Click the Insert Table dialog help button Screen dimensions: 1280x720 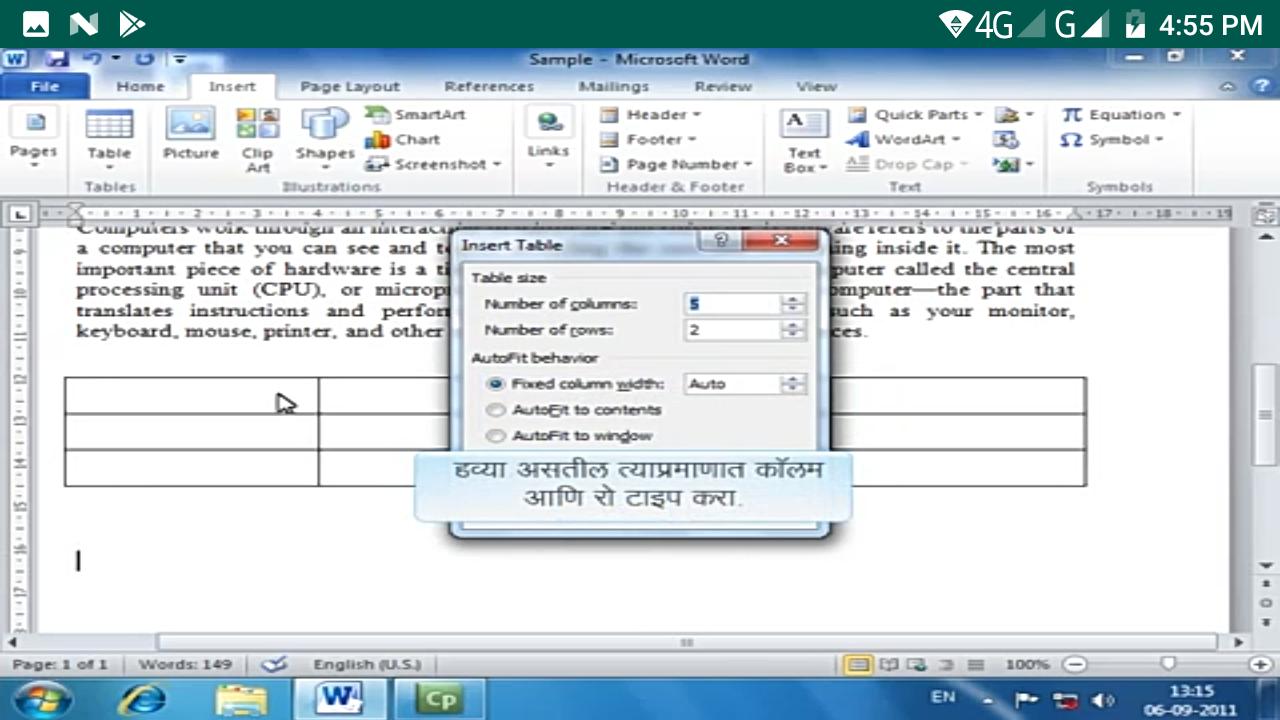720,241
